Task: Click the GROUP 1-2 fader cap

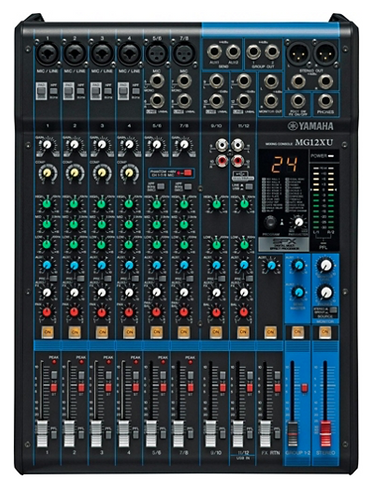Action: click(292, 433)
